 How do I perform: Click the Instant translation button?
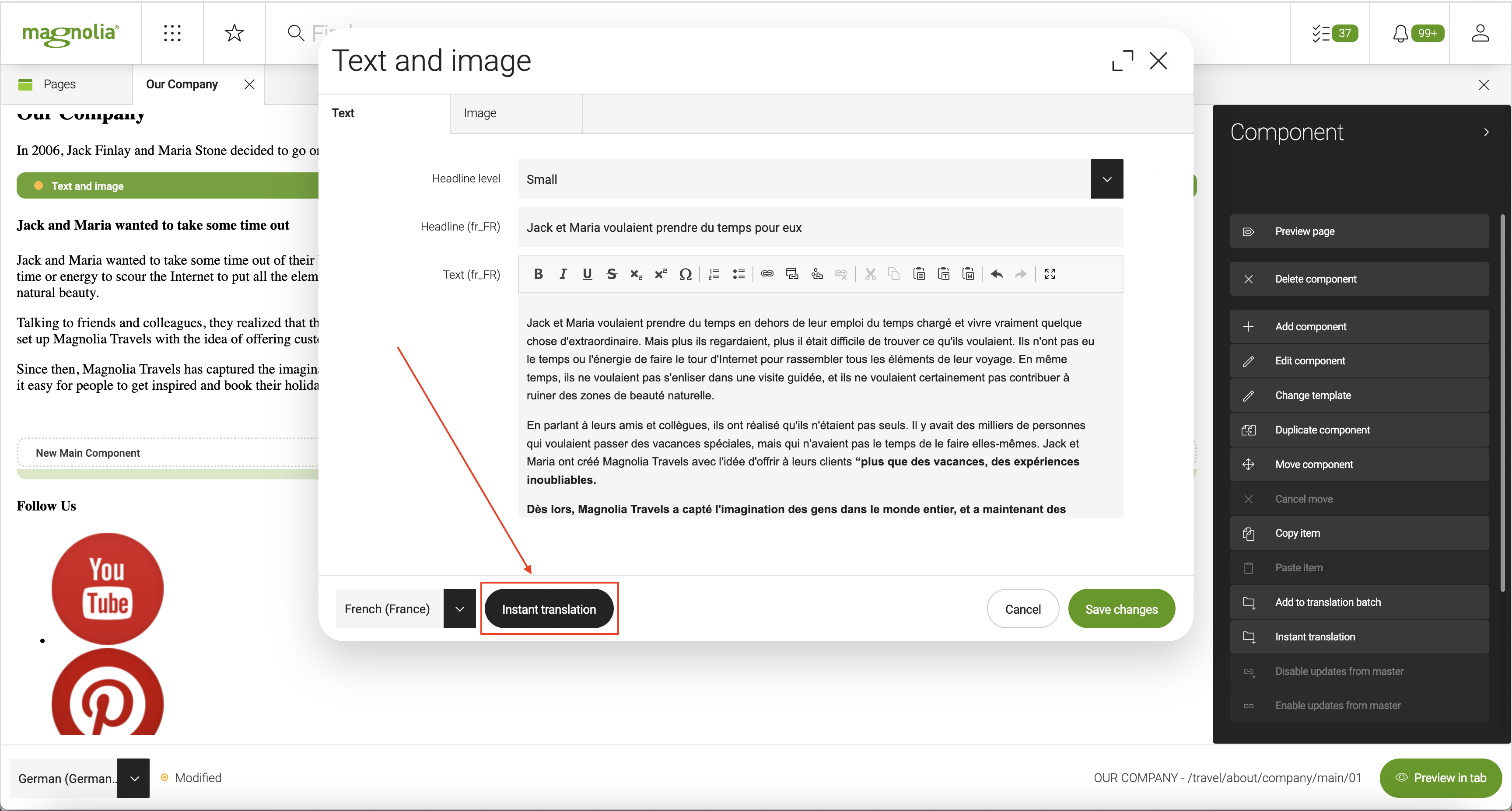click(x=548, y=608)
